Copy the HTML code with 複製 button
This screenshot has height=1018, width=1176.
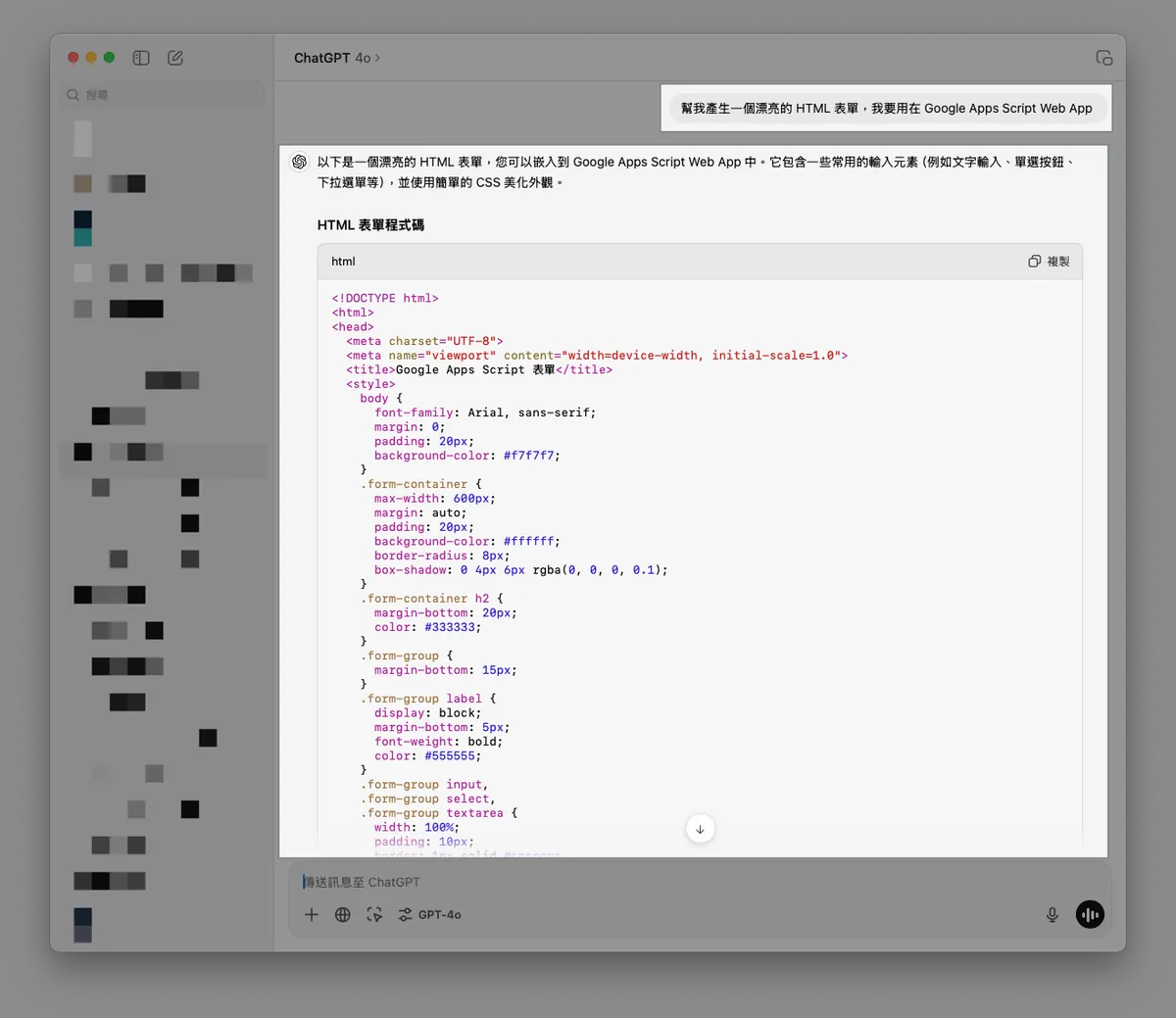(1049, 262)
